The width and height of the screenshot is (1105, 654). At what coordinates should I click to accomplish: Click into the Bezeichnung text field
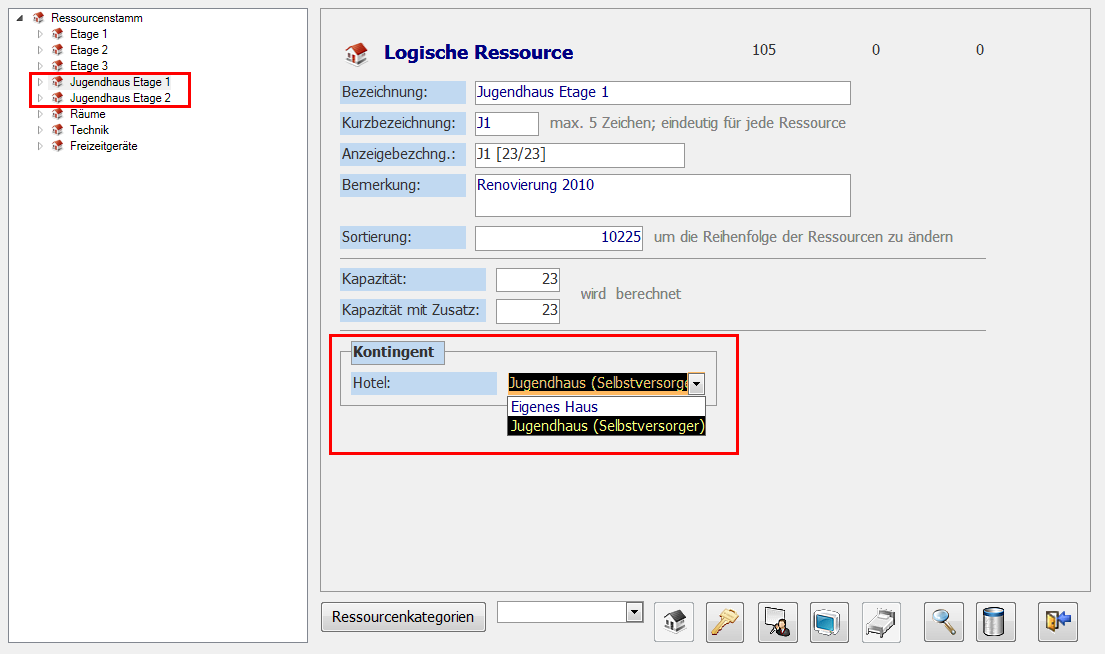tap(662, 93)
